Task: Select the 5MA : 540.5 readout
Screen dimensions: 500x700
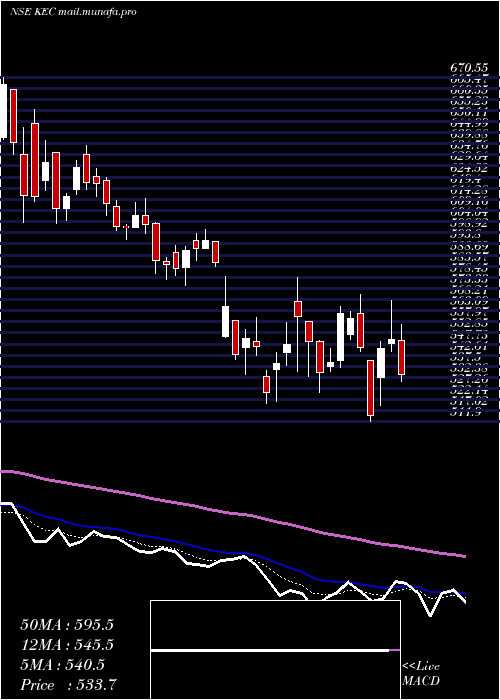Action: point(62,665)
